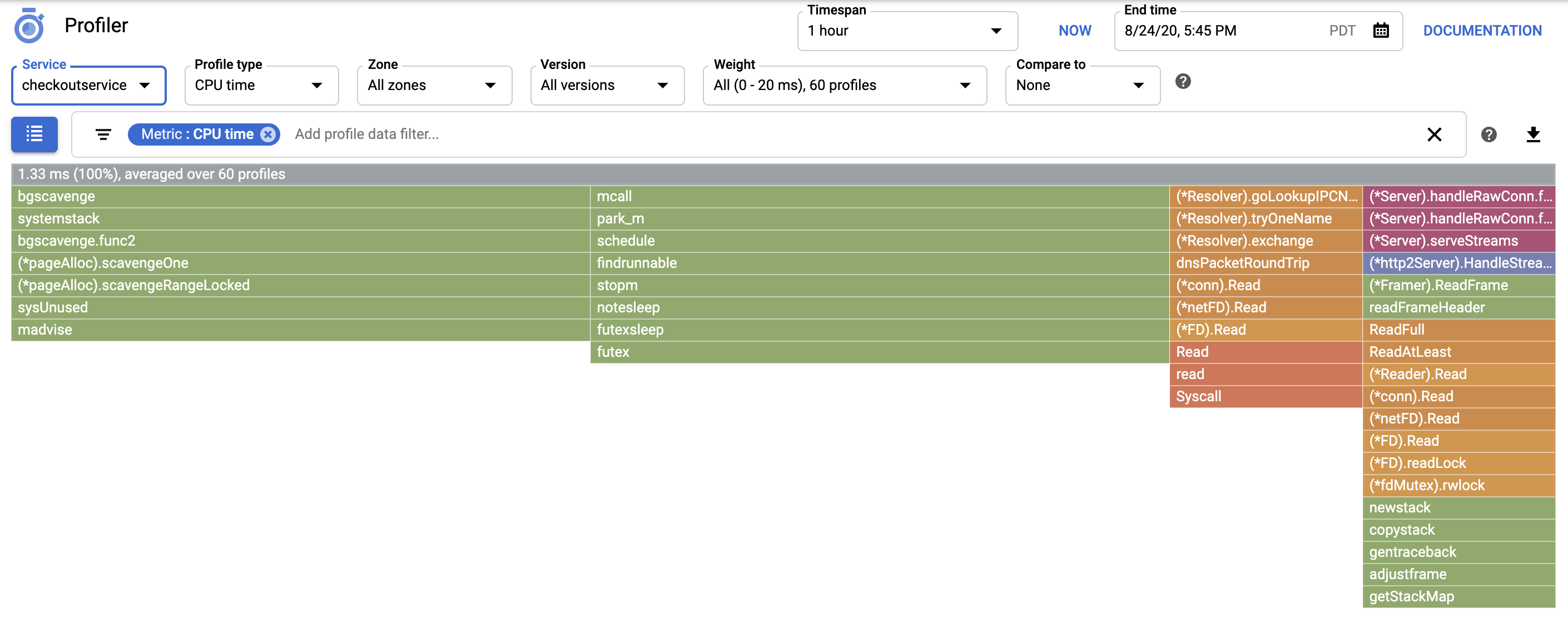The image size is (1568, 618).
Task: Open the frame list view icon
Action: click(x=34, y=134)
